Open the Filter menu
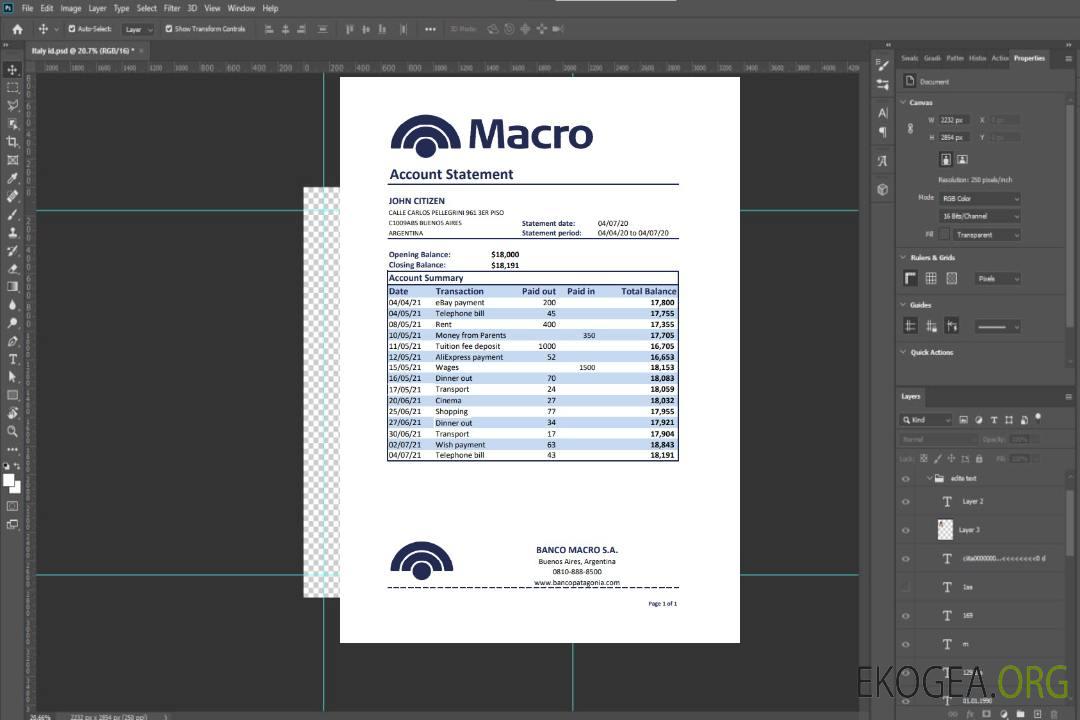This screenshot has height=720, width=1080. point(172,8)
